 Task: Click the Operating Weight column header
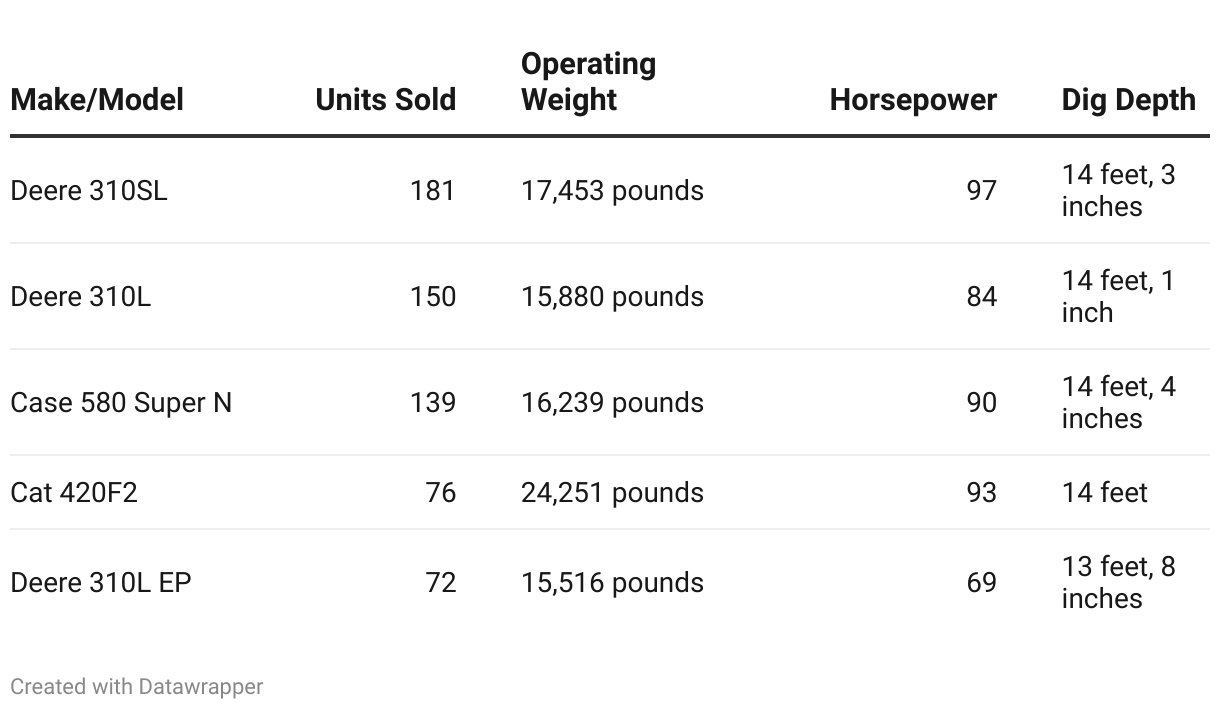pyautogui.click(x=589, y=82)
